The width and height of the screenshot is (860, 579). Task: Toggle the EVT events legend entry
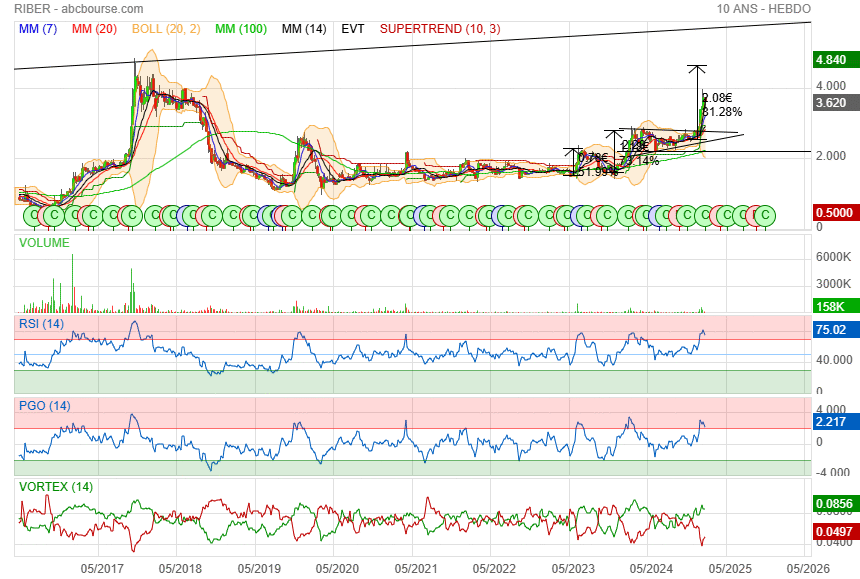point(353,29)
